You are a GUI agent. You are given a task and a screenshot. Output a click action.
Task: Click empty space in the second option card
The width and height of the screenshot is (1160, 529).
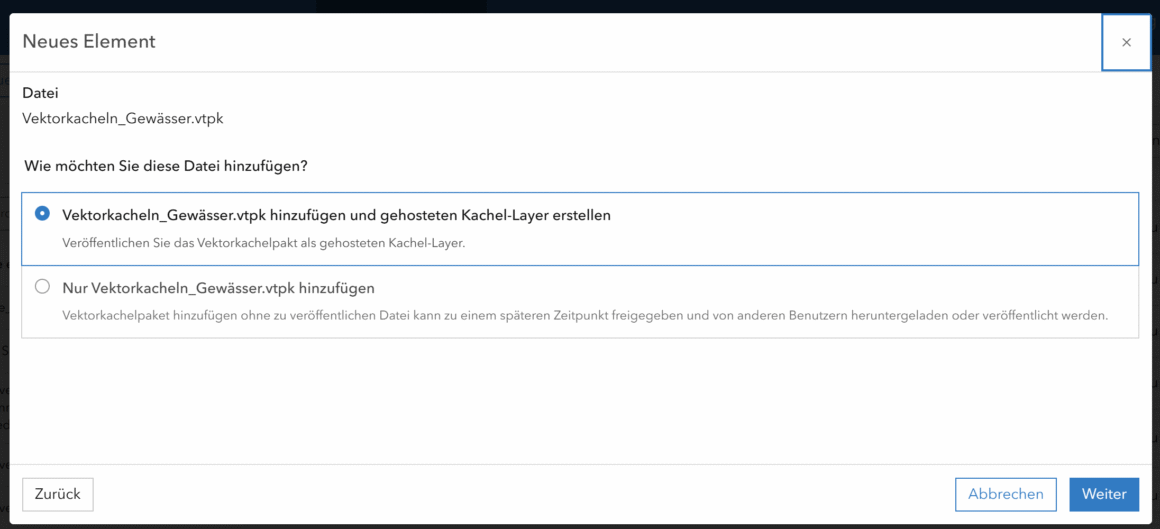[800, 290]
